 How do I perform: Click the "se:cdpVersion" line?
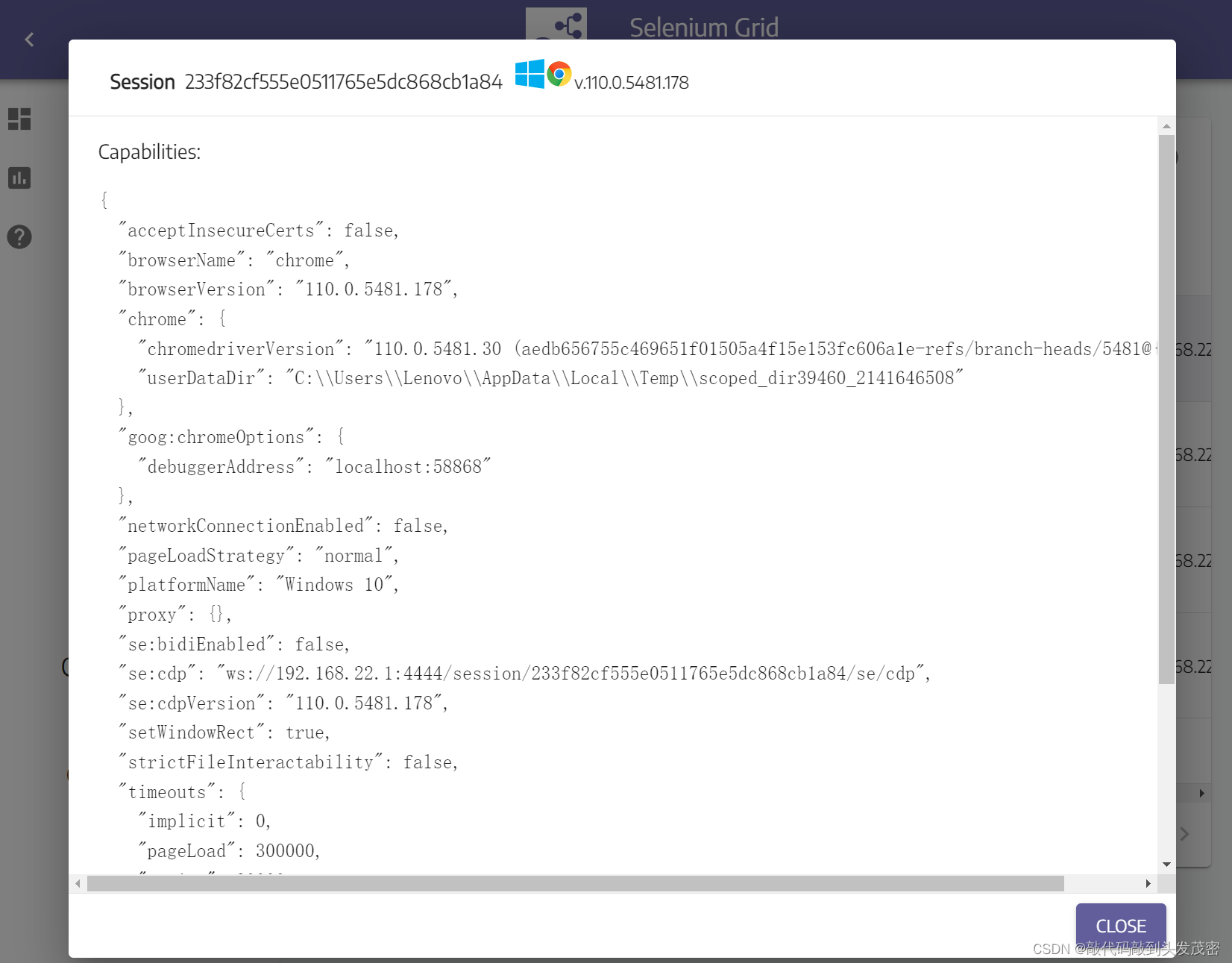point(283,703)
